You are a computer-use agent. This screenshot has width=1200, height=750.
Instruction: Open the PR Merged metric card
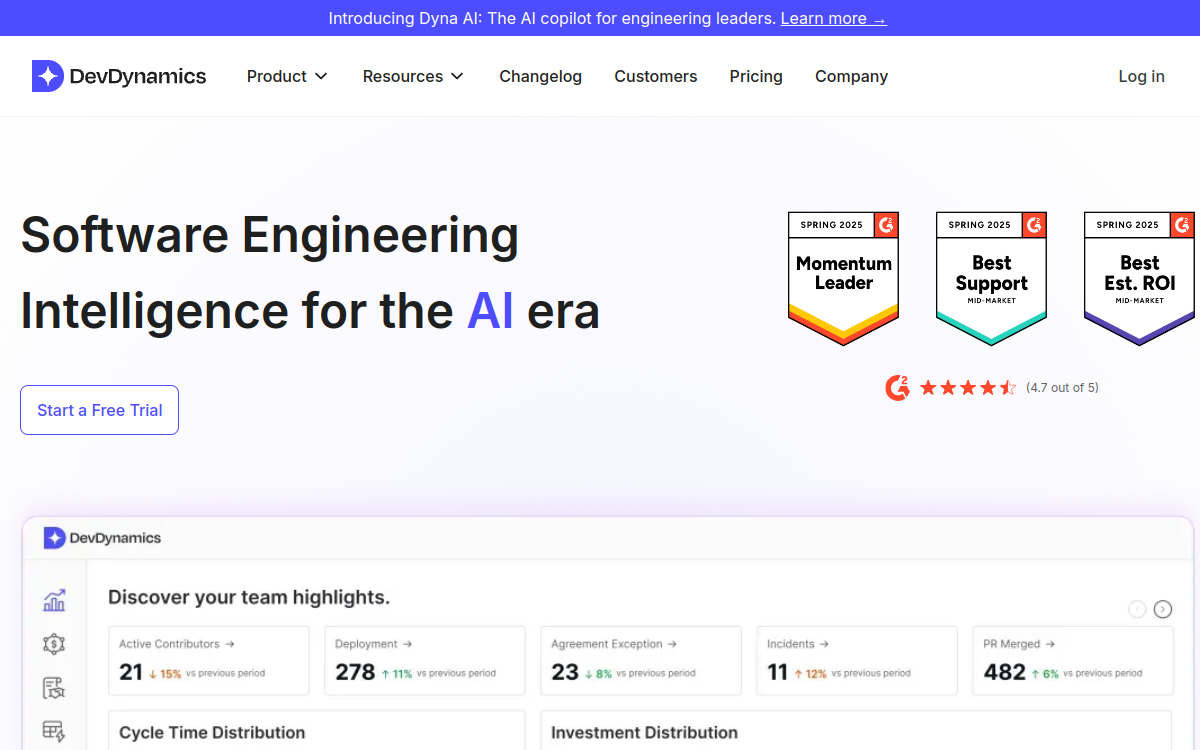pyautogui.click(x=1073, y=661)
